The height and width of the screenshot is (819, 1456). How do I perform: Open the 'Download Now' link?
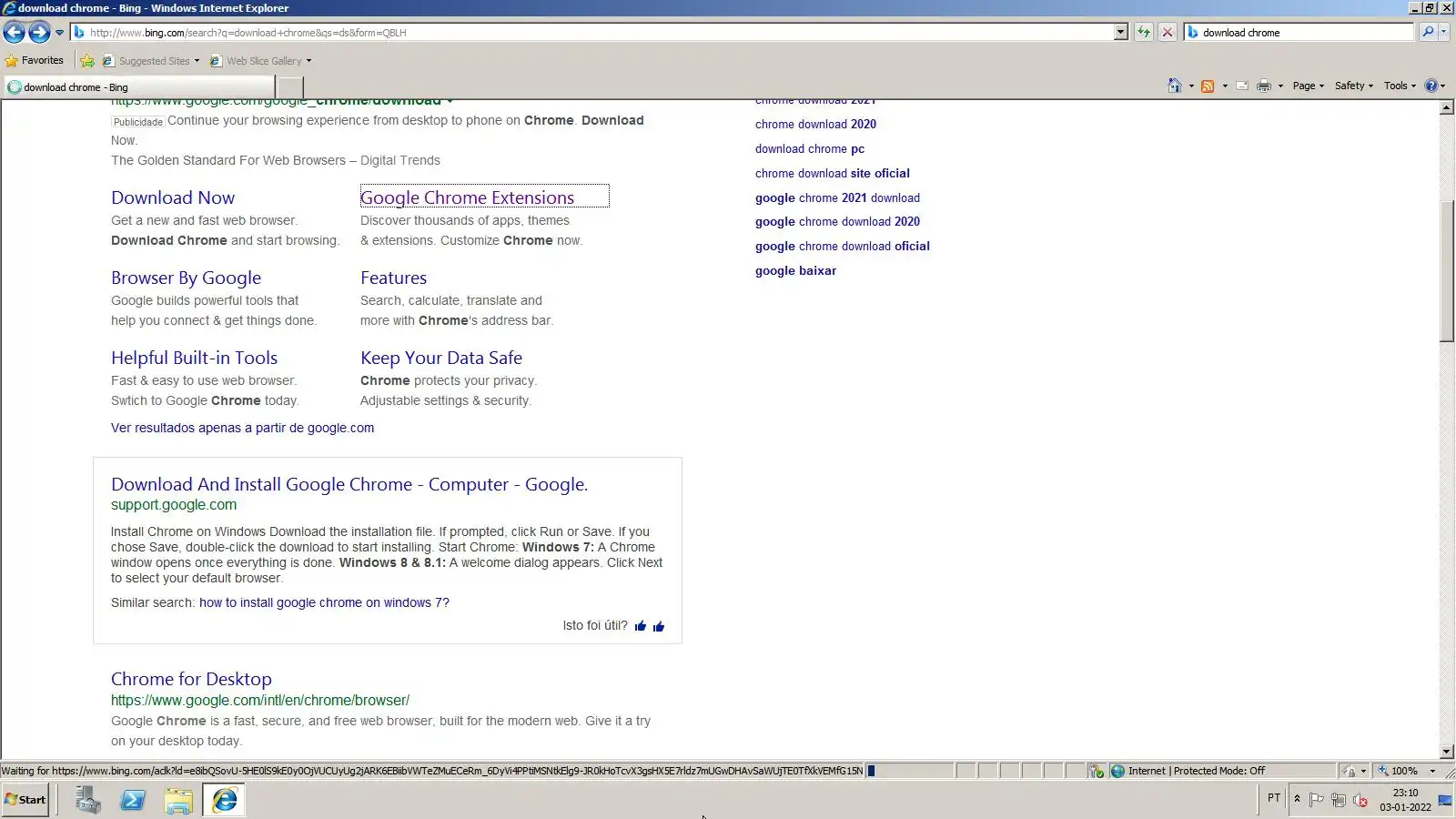[x=173, y=197]
